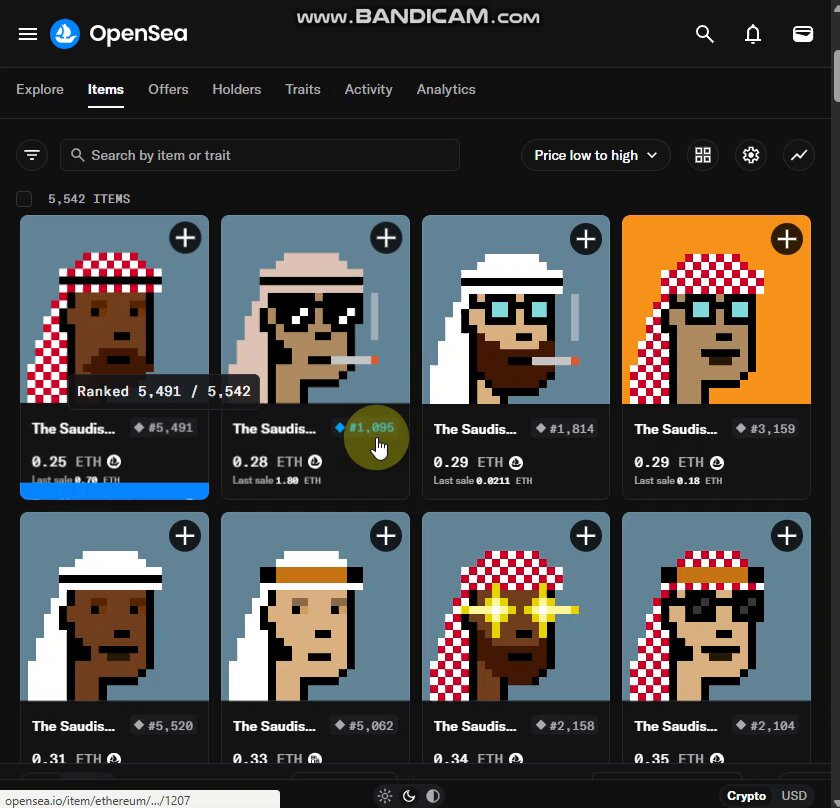Switch to the Analytics tab
This screenshot has height=808, width=840.
tap(446, 89)
